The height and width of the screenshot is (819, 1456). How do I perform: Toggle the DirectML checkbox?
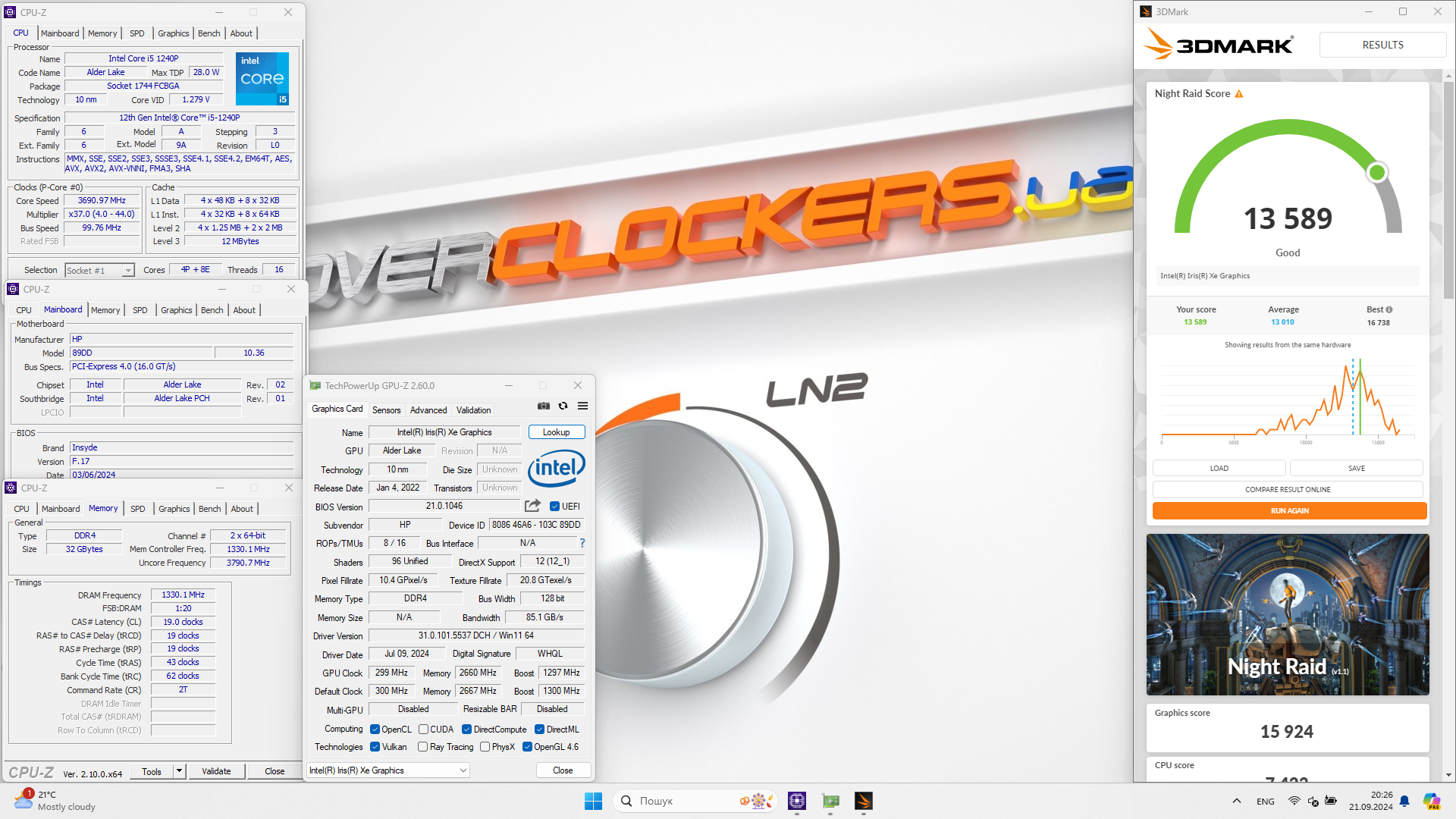[x=539, y=730]
